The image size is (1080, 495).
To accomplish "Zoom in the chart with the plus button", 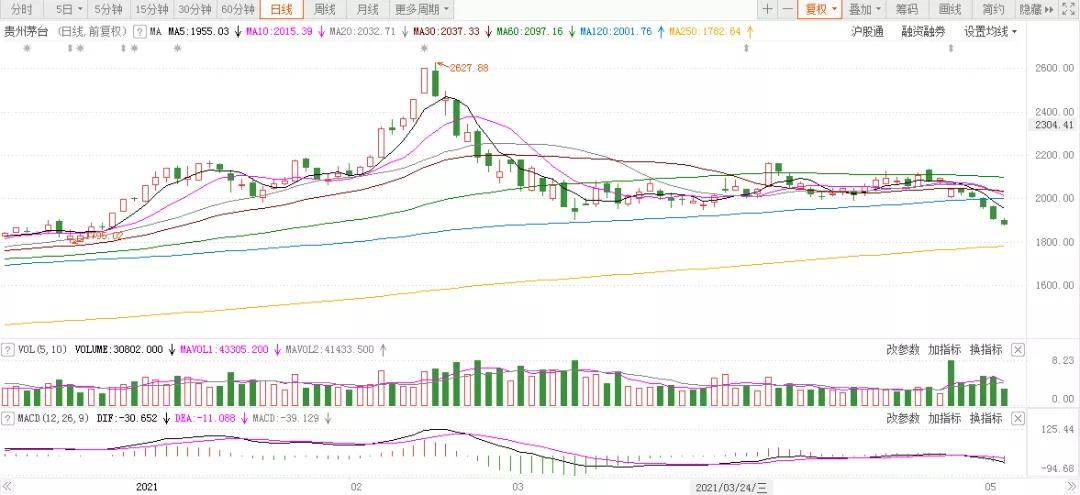I will pyautogui.click(x=767, y=10).
